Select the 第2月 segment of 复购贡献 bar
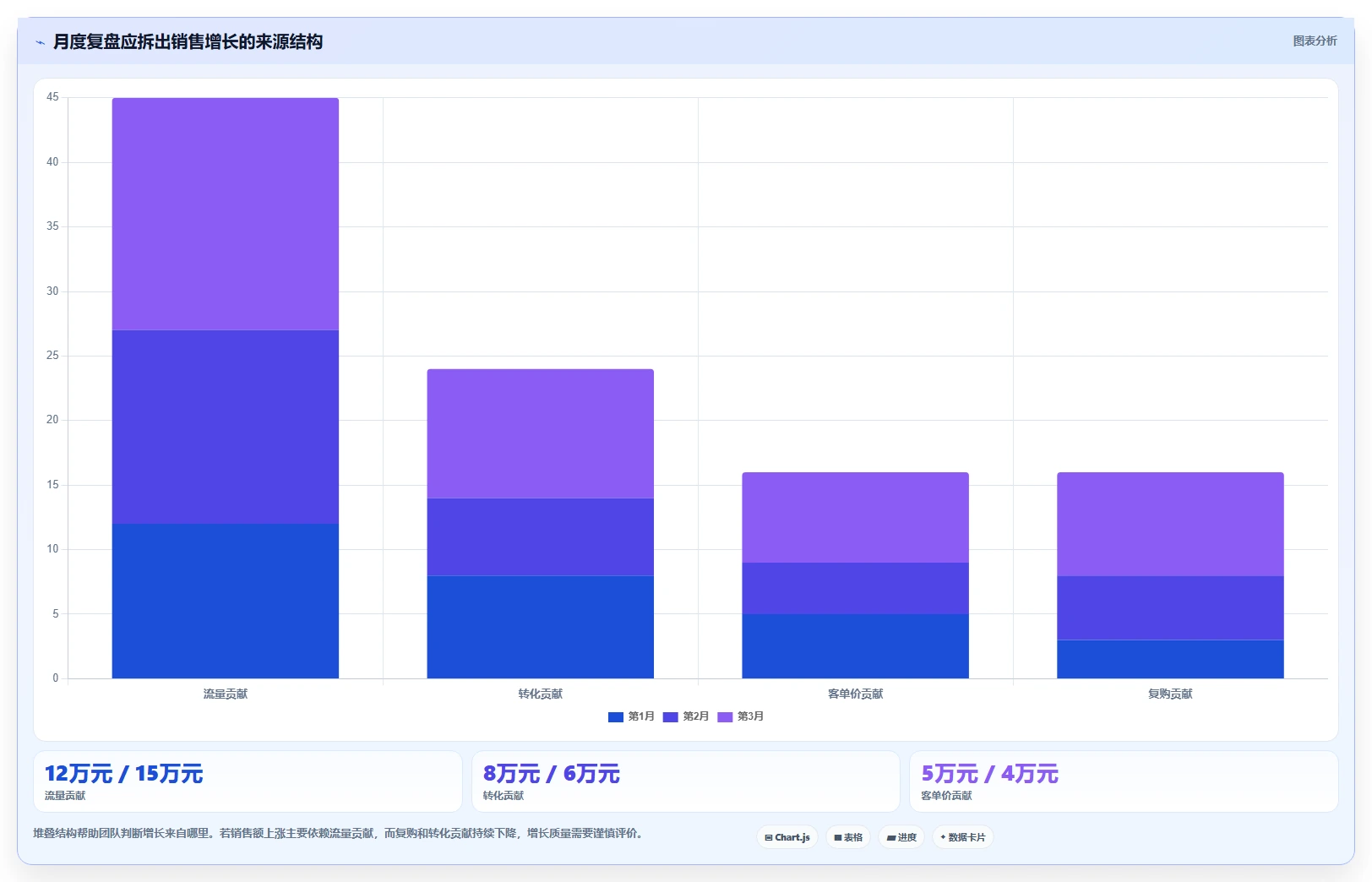Image resolution: width=1372 pixels, height=882 pixels. pos(1171,607)
